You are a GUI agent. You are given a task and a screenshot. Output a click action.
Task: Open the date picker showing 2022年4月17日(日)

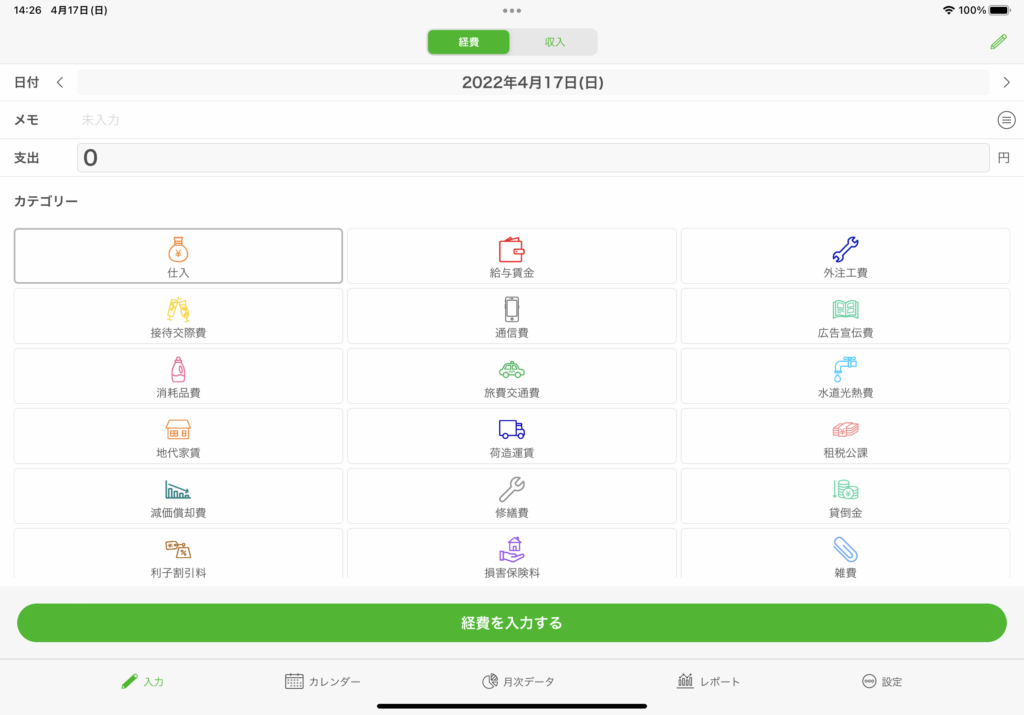pos(533,82)
